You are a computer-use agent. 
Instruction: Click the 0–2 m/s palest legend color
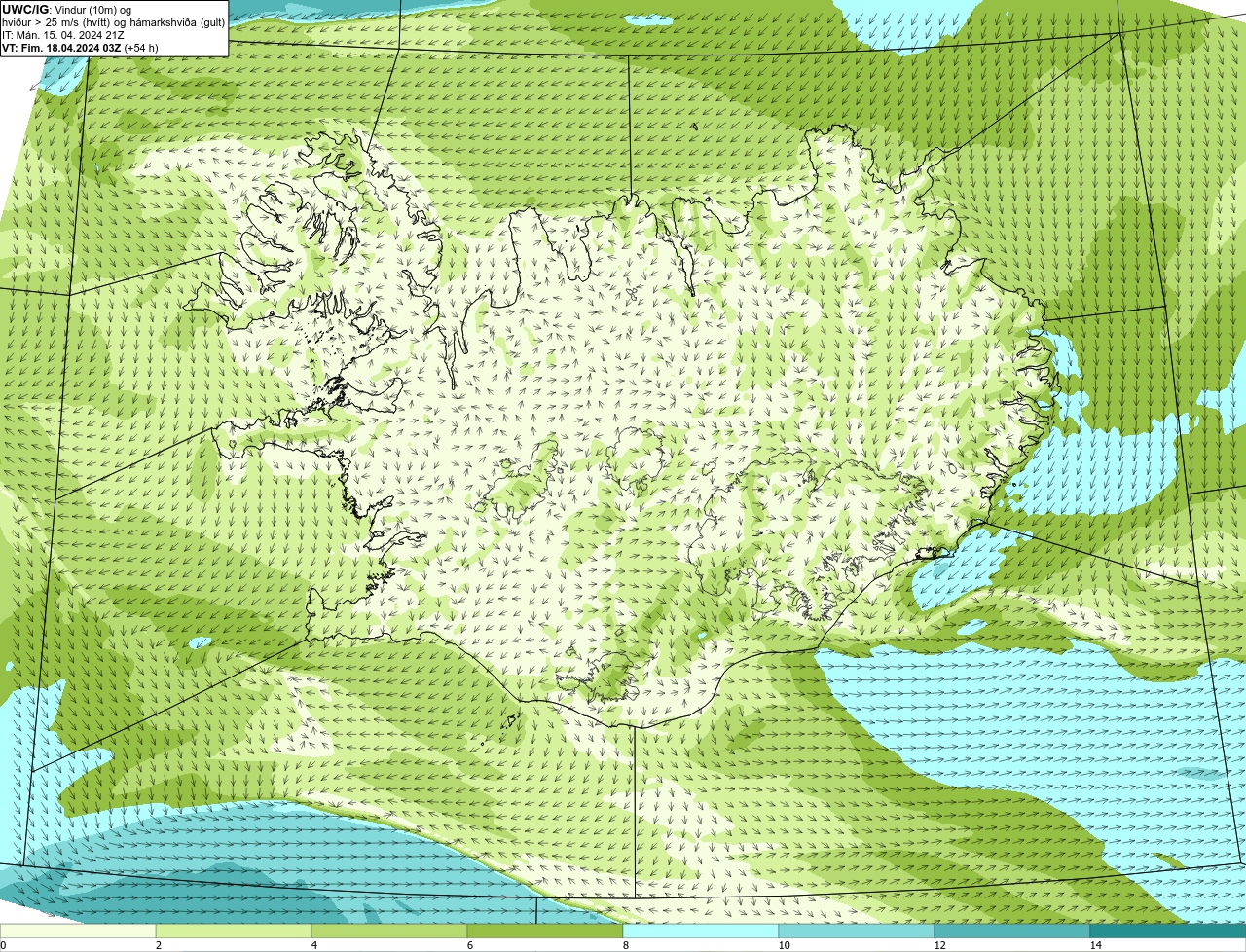[x=78, y=931]
